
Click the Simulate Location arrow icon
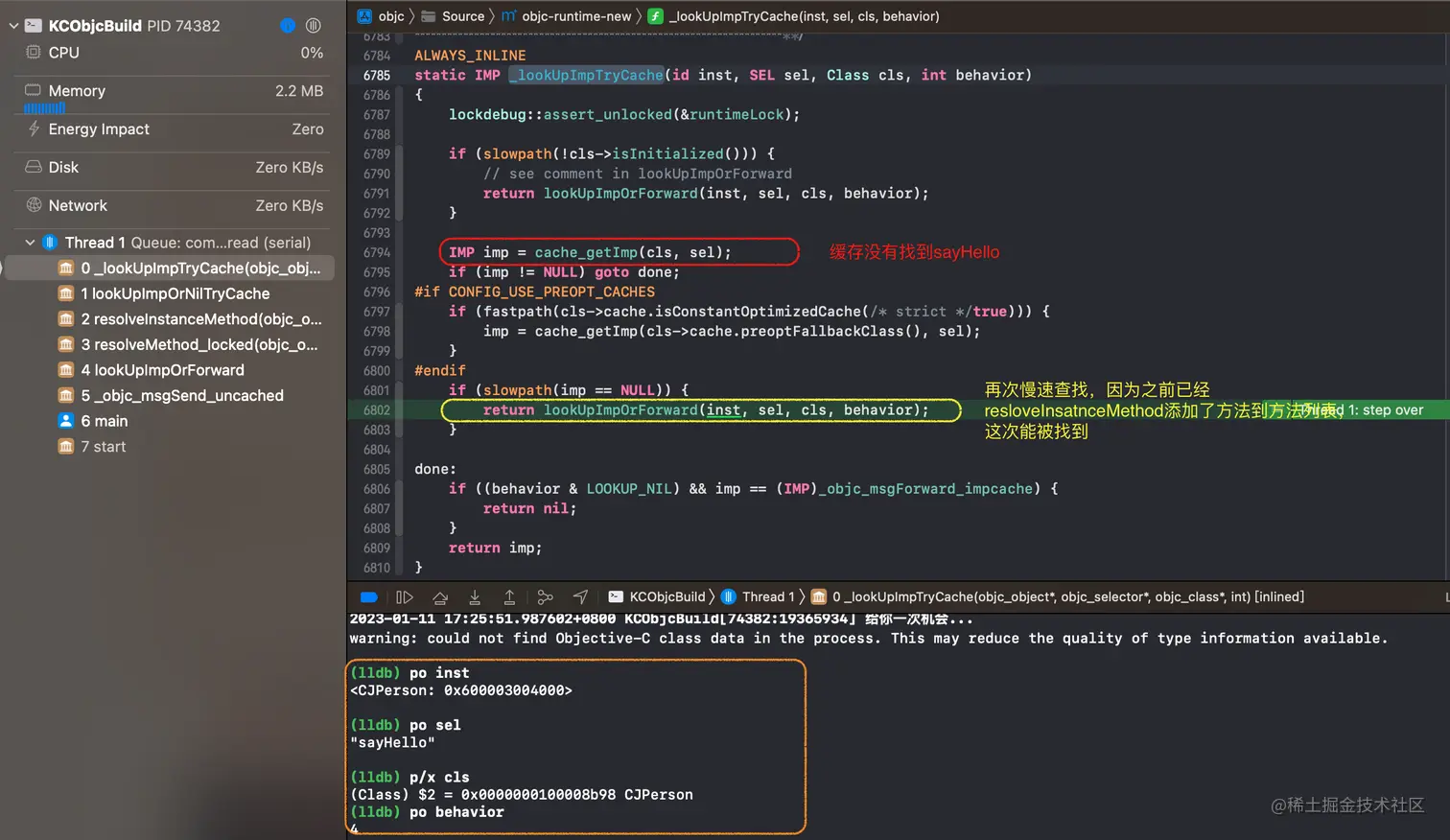(x=580, y=596)
